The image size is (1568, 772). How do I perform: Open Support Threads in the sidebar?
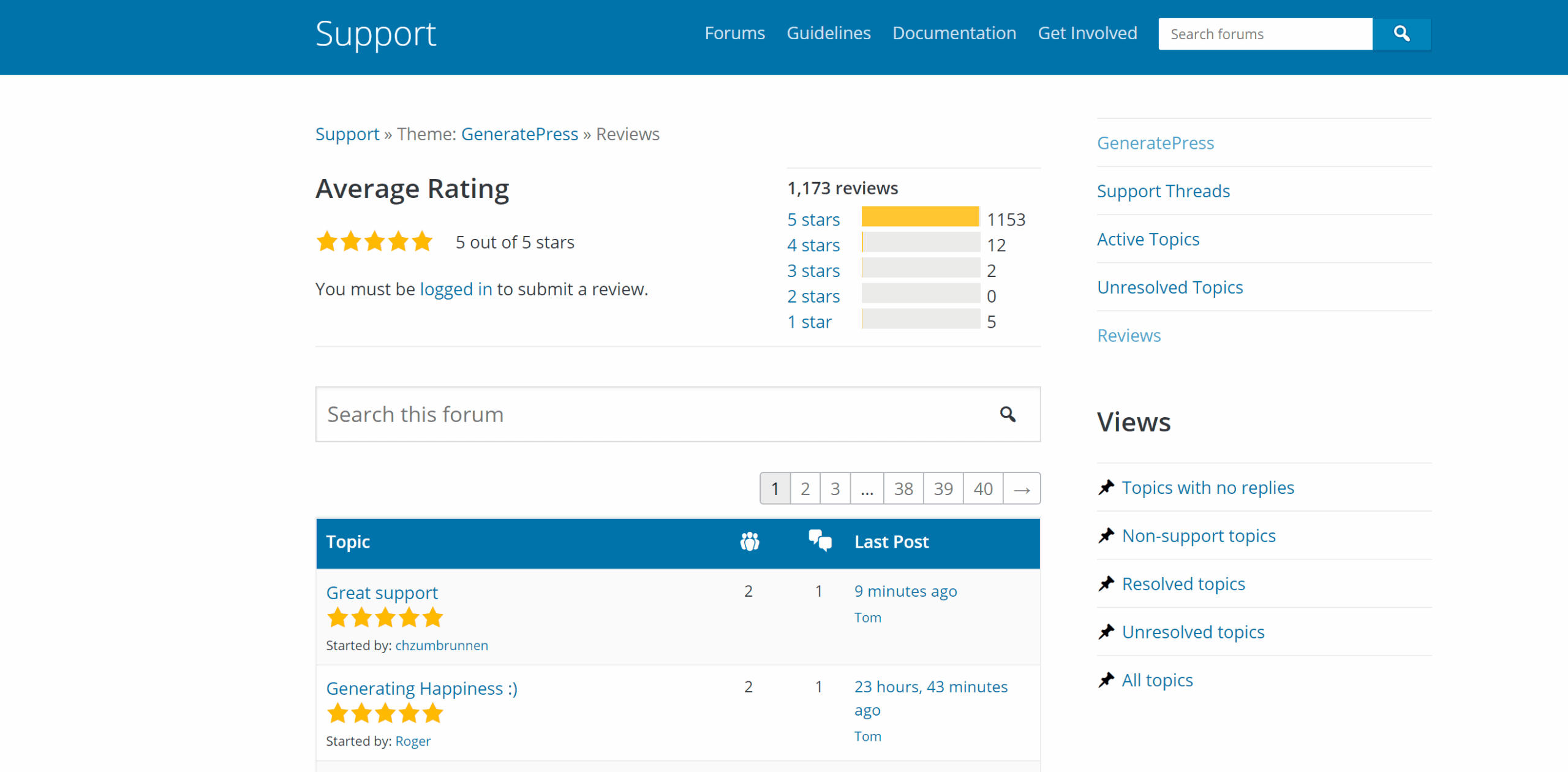point(1163,191)
